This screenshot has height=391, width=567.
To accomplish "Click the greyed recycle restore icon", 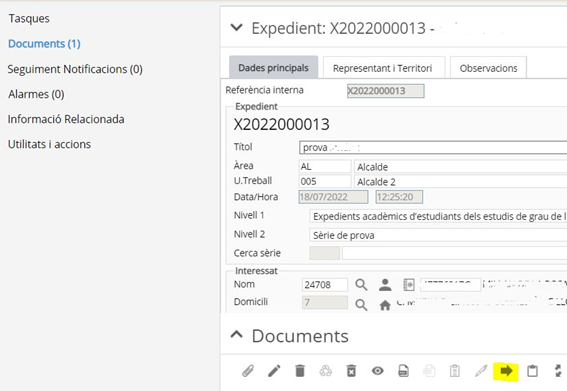I will click(x=325, y=371).
